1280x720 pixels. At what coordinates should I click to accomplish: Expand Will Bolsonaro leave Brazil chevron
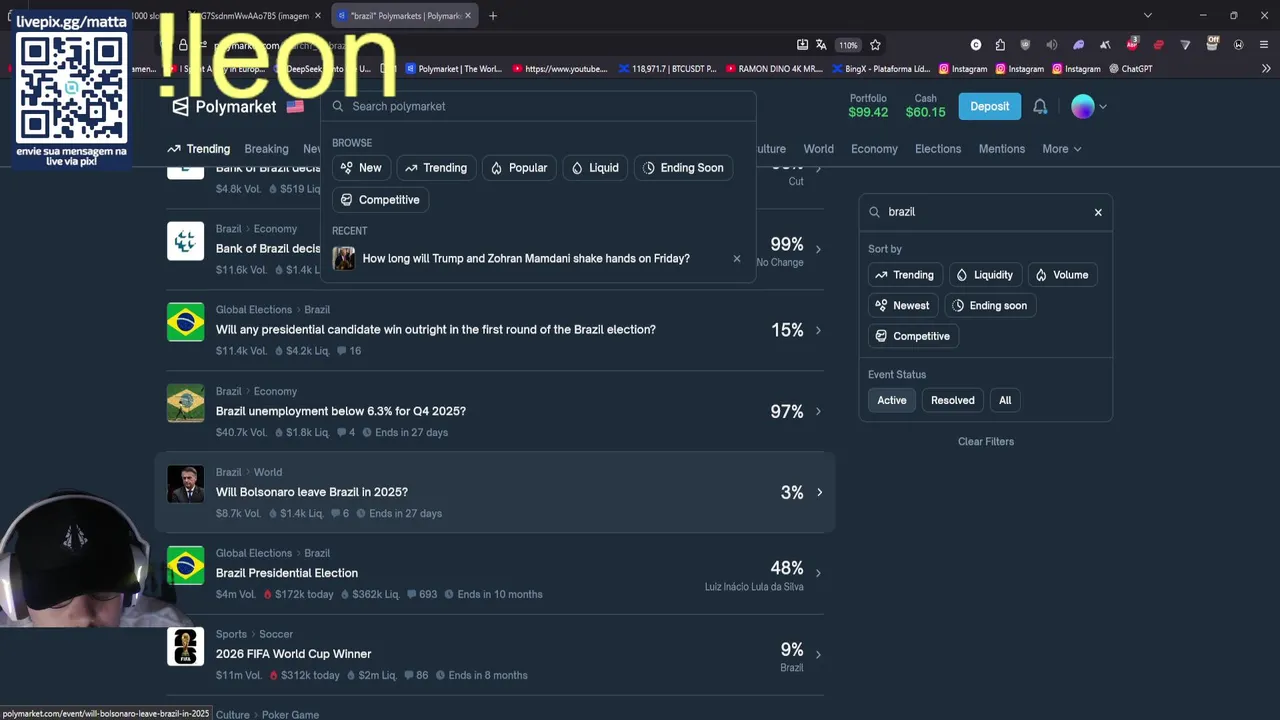[819, 492]
